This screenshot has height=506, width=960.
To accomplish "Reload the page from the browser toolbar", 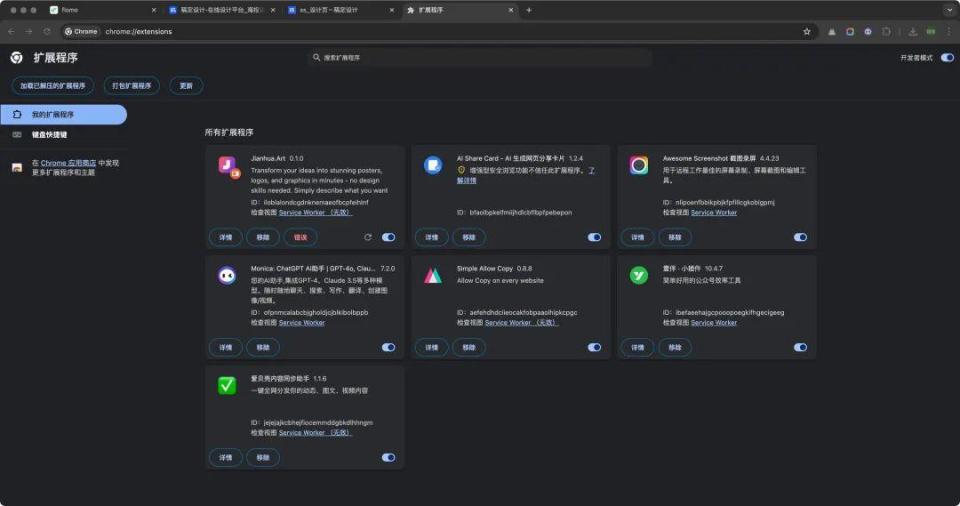I will coord(47,31).
